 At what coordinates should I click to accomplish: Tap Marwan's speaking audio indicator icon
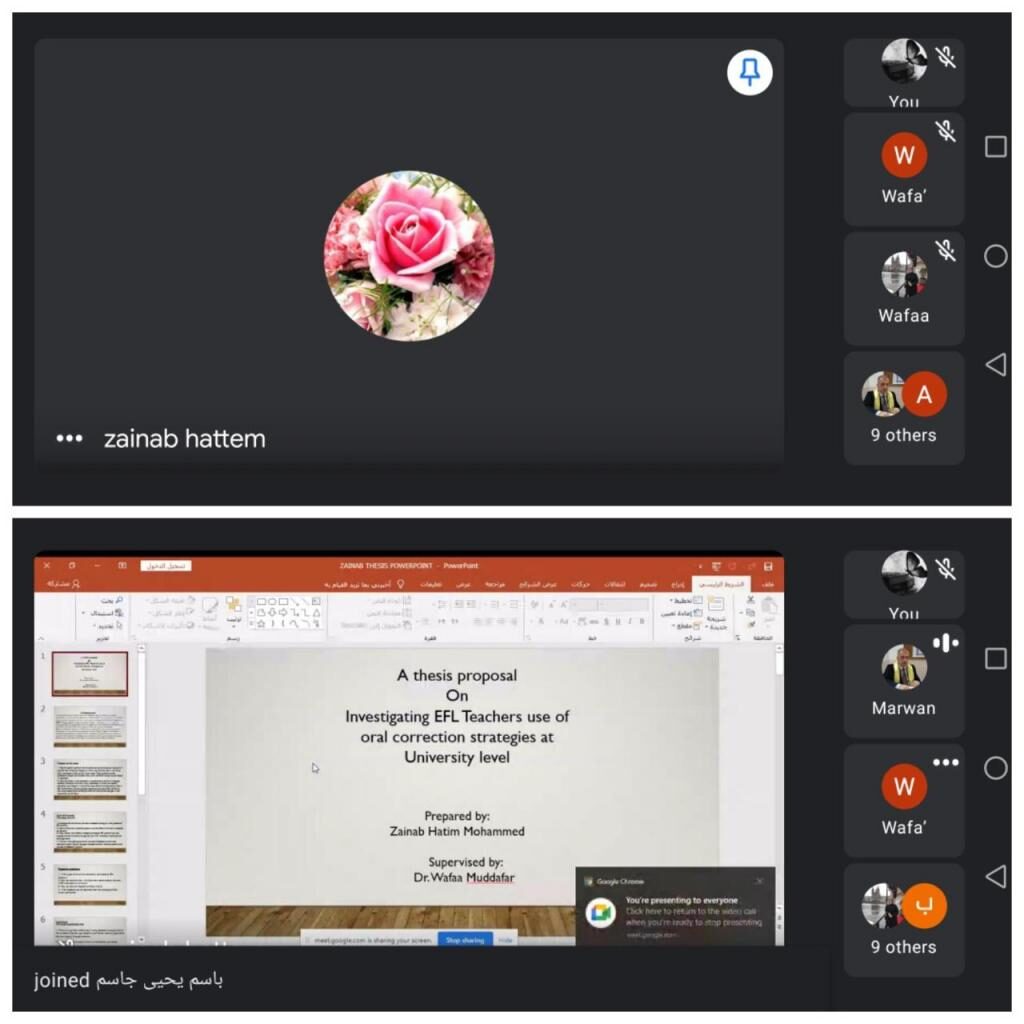tap(945, 643)
